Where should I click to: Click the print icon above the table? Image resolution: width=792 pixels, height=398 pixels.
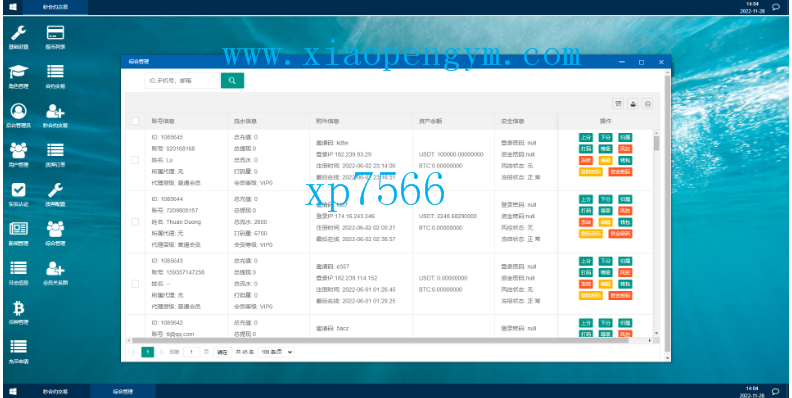(x=648, y=104)
